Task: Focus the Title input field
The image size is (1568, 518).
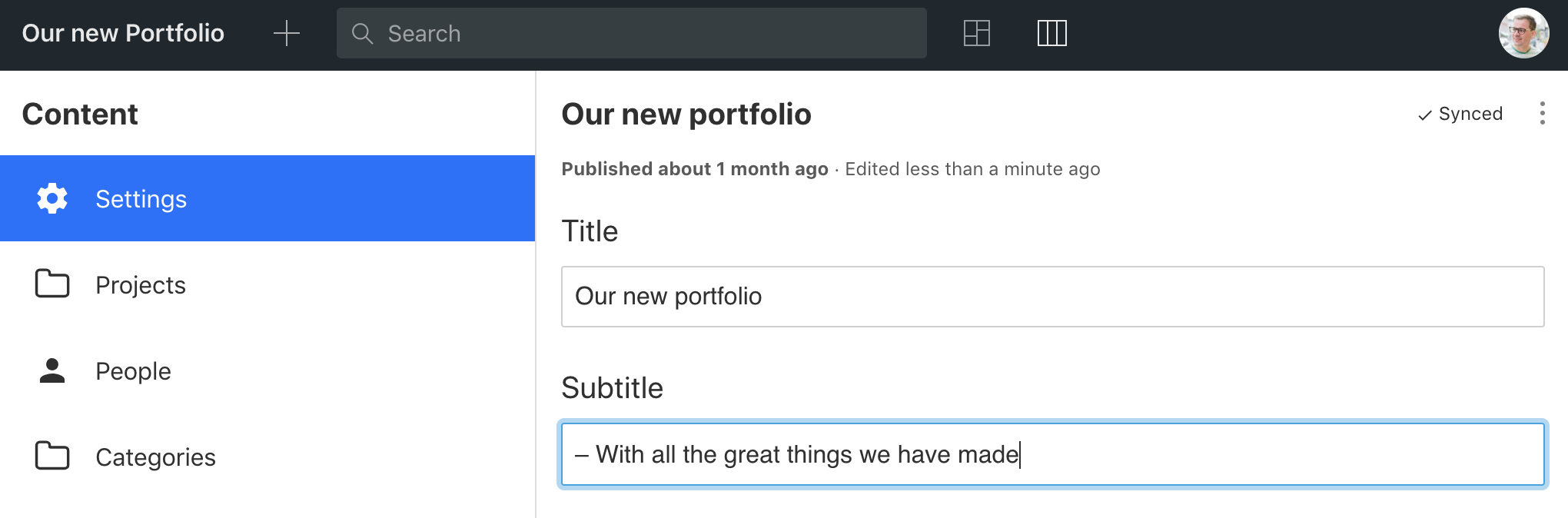Action: click(x=1052, y=297)
